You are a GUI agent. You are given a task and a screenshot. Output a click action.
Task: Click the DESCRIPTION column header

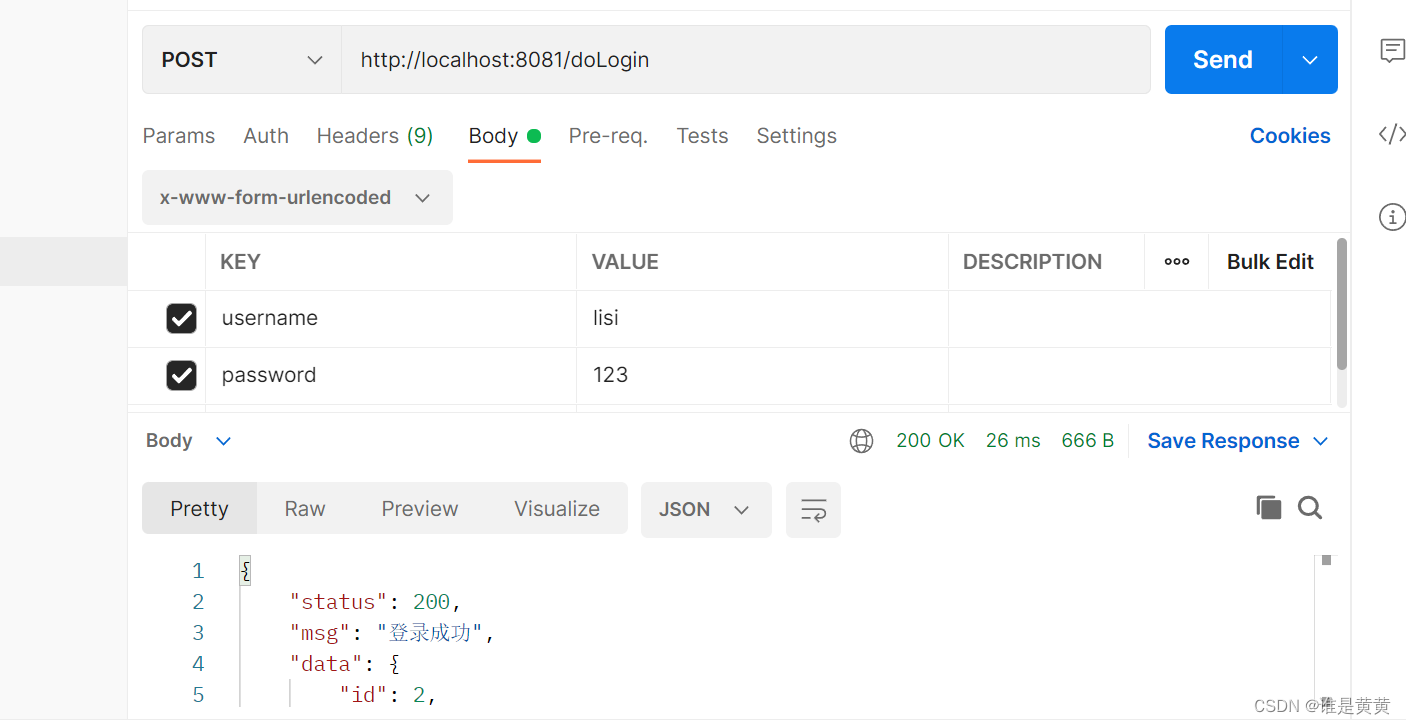coord(1032,262)
